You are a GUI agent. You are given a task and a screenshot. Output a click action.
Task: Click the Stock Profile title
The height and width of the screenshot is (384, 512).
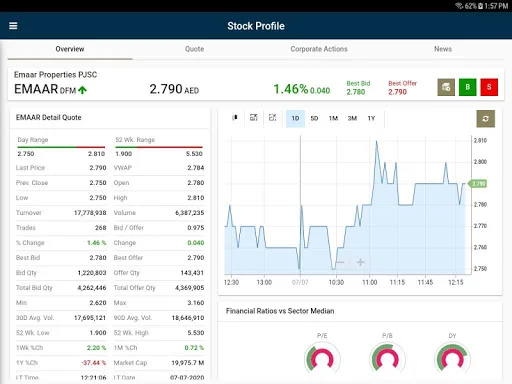pyautogui.click(x=256, y=26)
